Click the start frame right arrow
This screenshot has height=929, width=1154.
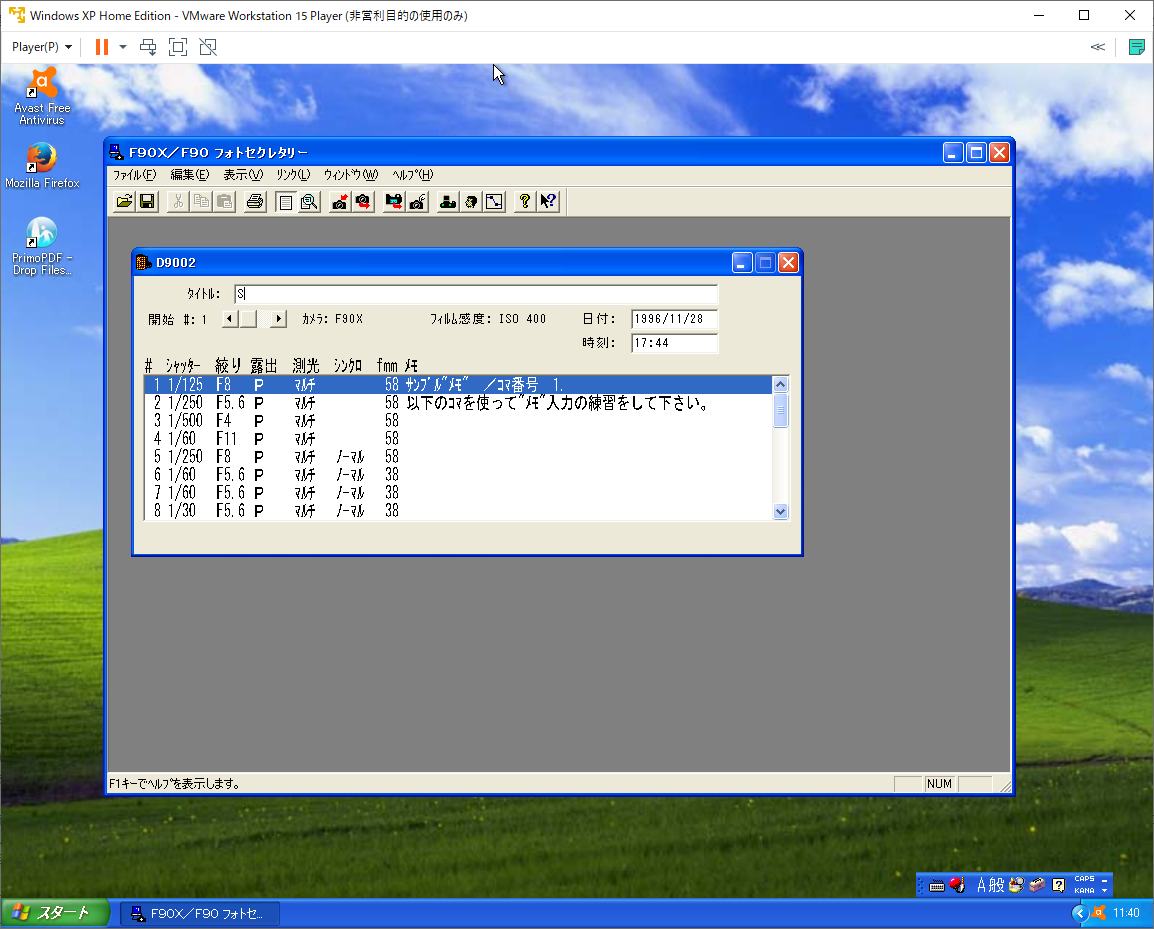tap(278, 319)
